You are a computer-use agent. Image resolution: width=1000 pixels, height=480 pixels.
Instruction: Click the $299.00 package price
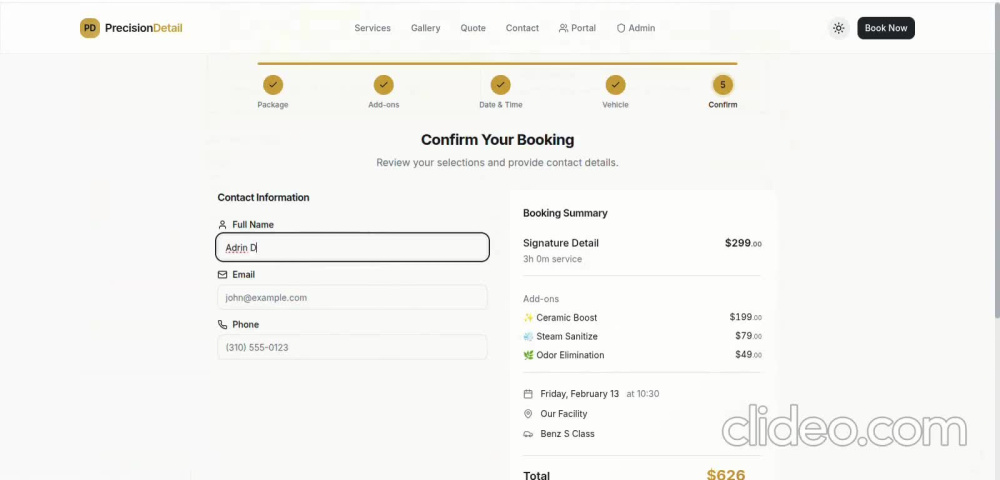pos(743,243)
